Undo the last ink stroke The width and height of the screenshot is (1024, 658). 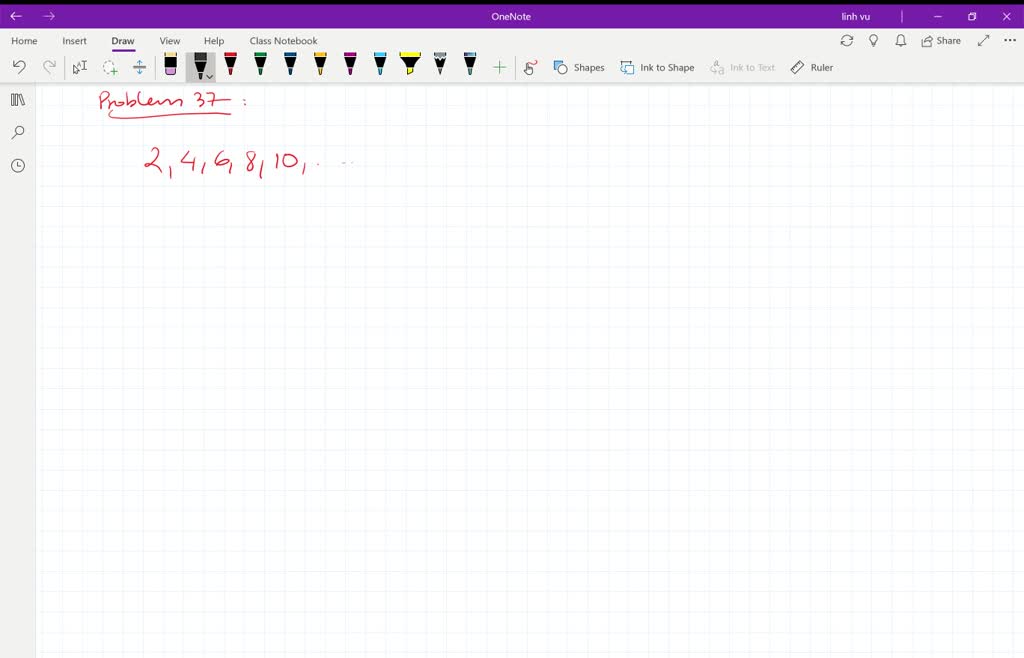pyautogui.click(x=18, y=66)
